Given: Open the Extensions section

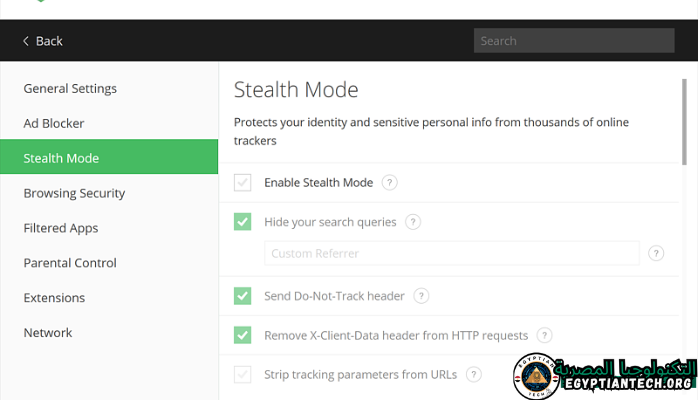Looking at the screenshot, I should 54,298.
